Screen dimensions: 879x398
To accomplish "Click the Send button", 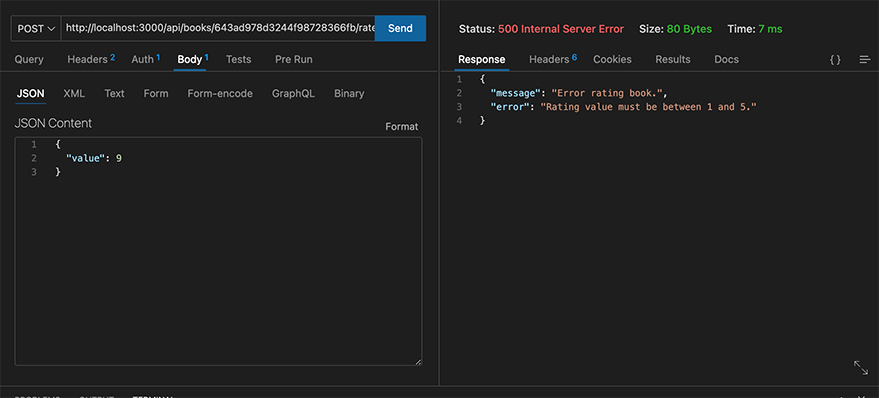I will click(x=400, y=28).
